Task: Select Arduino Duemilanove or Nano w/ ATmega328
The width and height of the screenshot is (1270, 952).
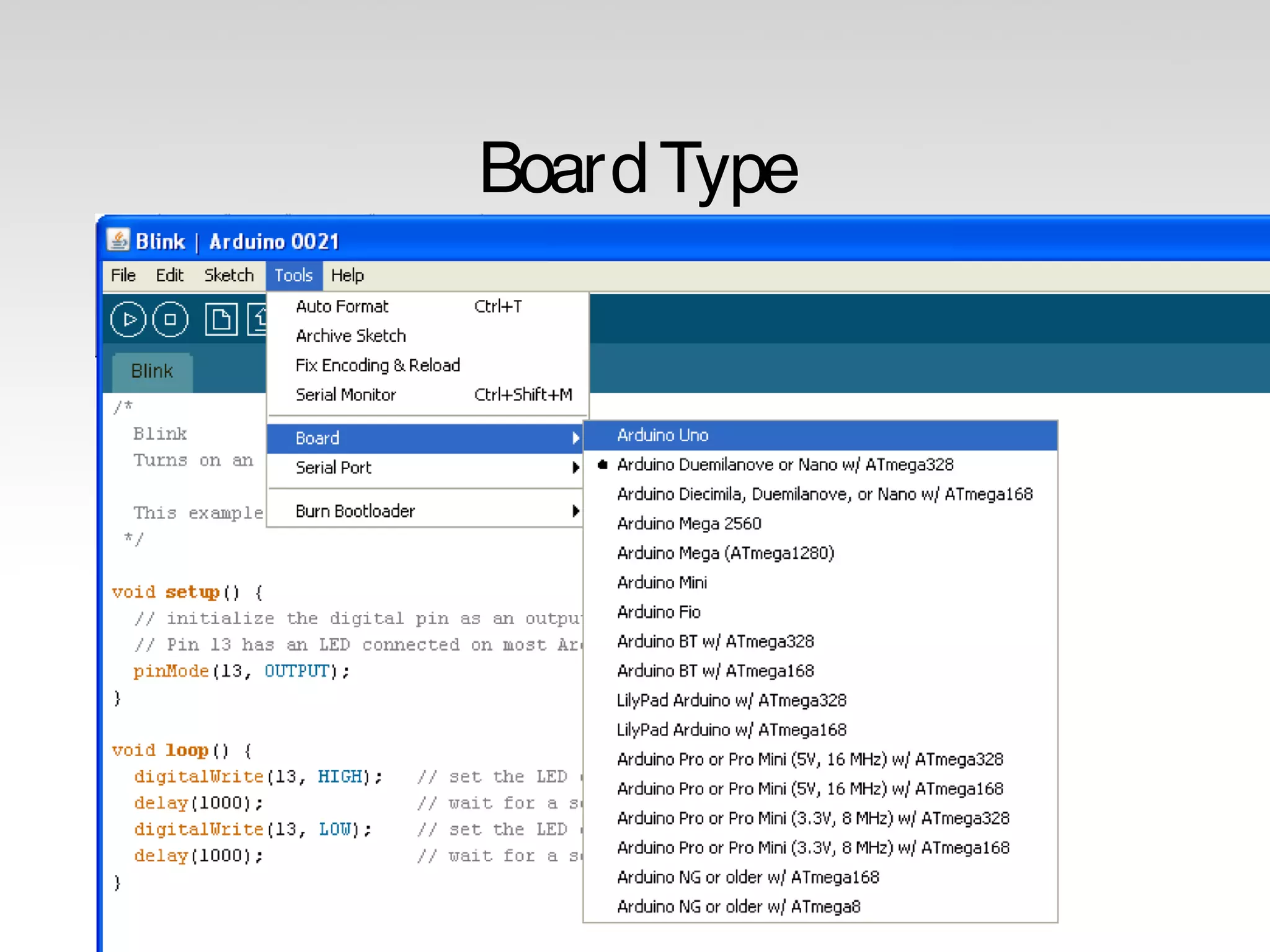Action: 820,465
